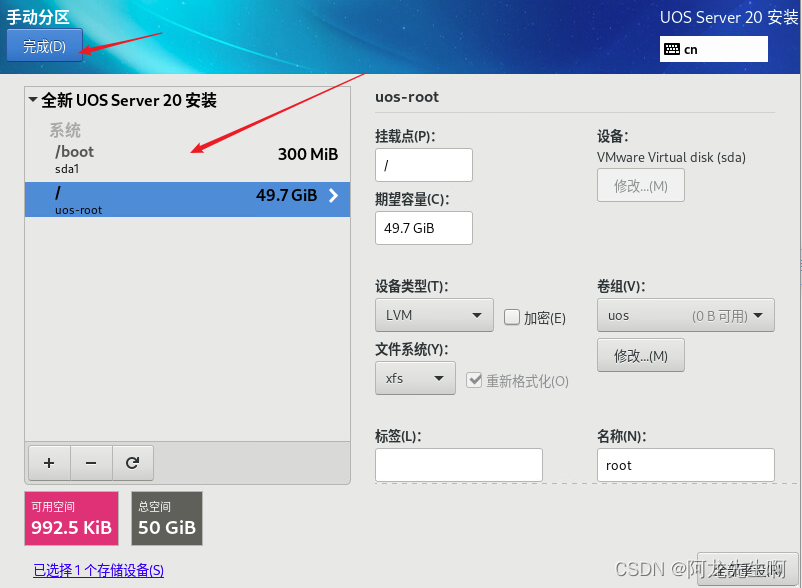Click the chevron arrow on root partition row
The width and height of the screenshot is (802, 588).
coord(333,196)
